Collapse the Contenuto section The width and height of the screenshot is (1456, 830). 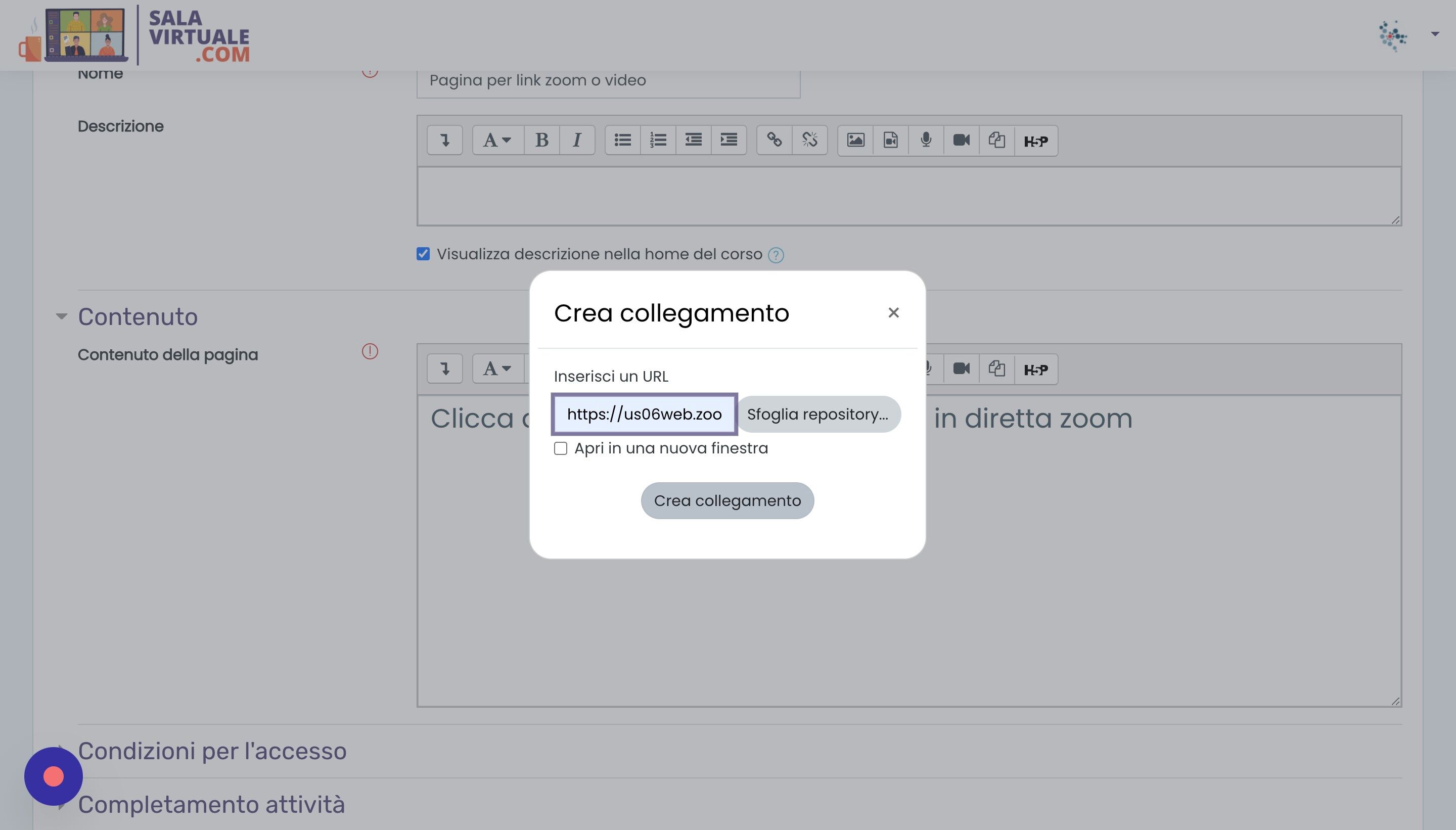point(62,316)
